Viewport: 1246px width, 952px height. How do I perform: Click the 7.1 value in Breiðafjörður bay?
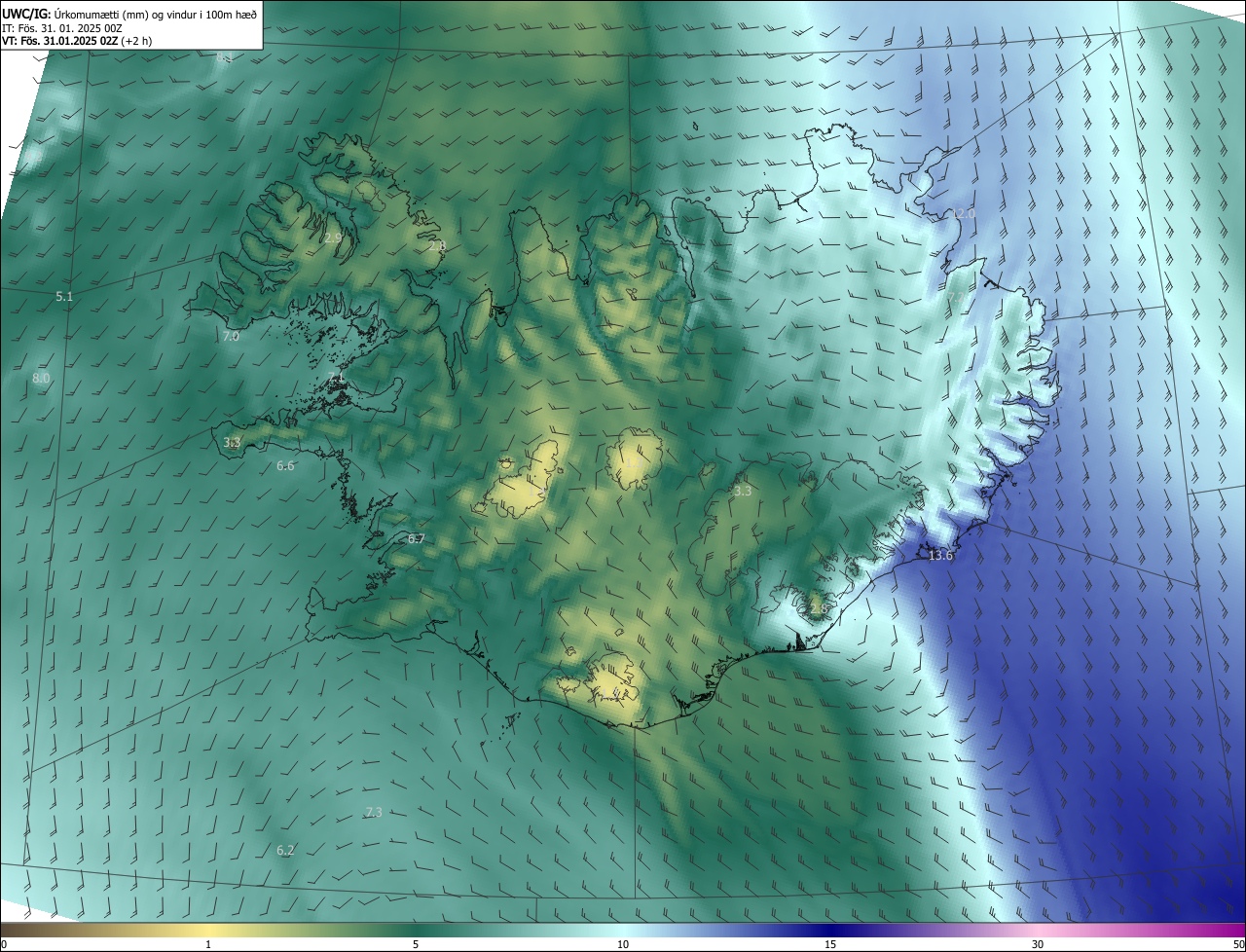click(x=336, y=378)
